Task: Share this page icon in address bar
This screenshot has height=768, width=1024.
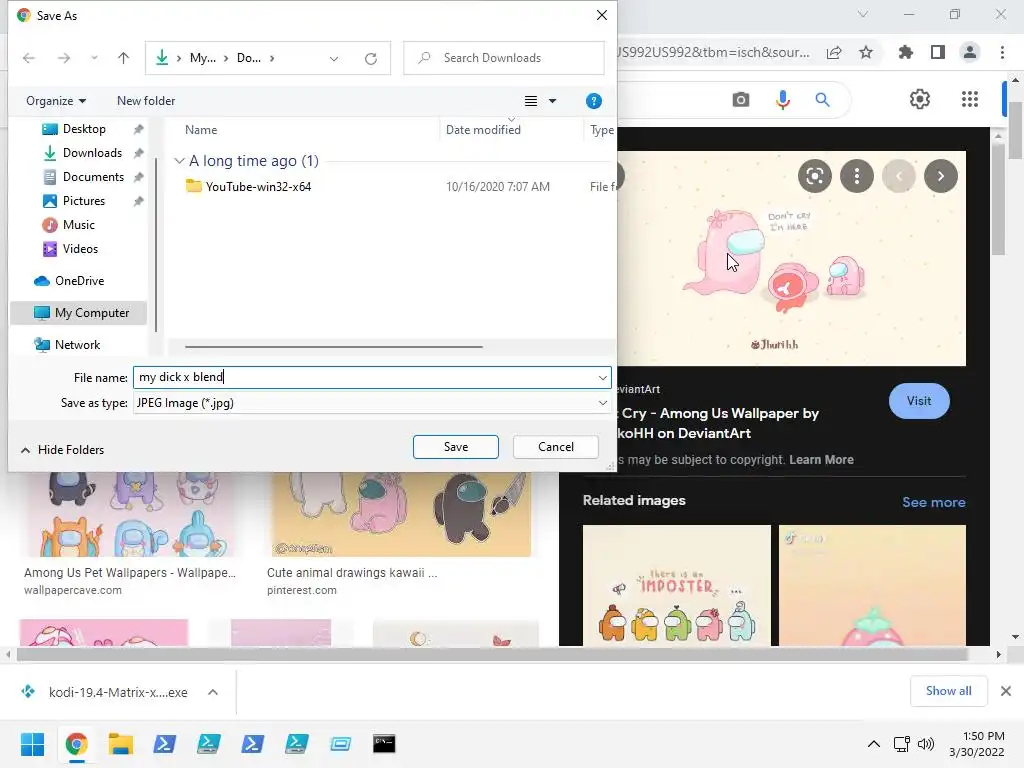Action: 834,52
